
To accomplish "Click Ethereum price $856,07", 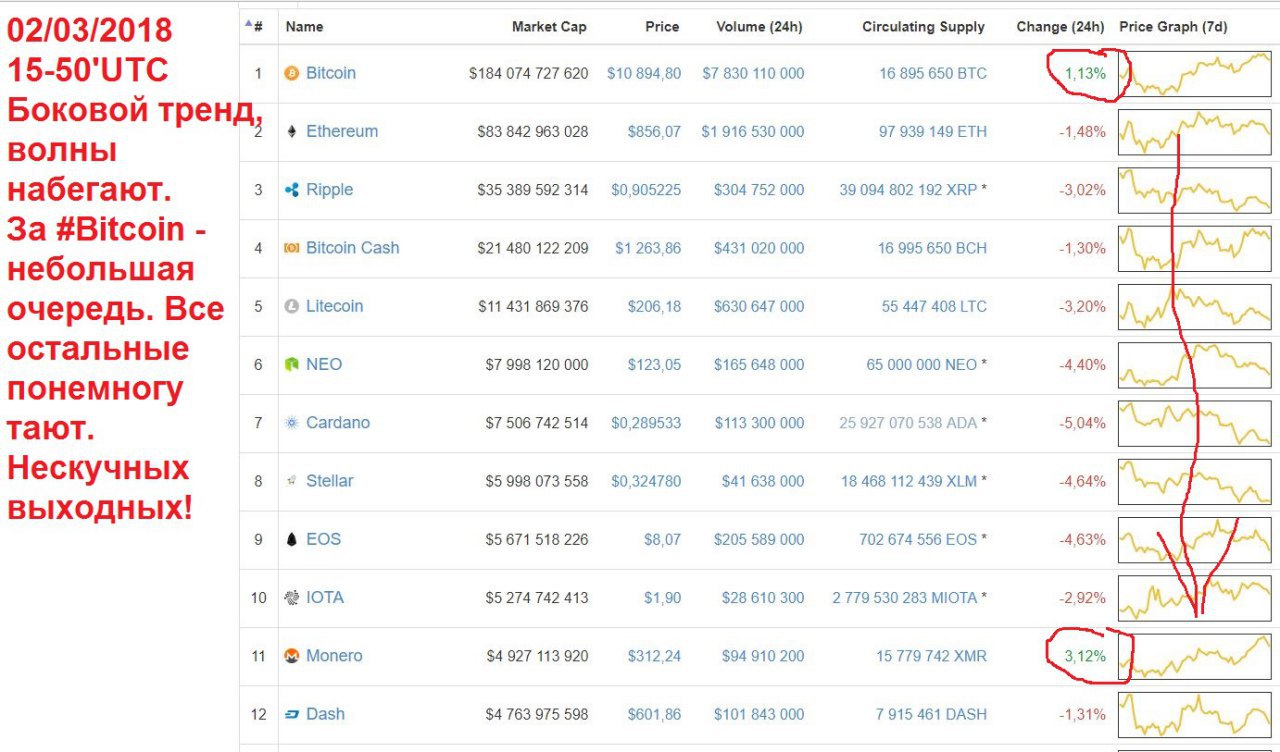I will click(654, 132).
